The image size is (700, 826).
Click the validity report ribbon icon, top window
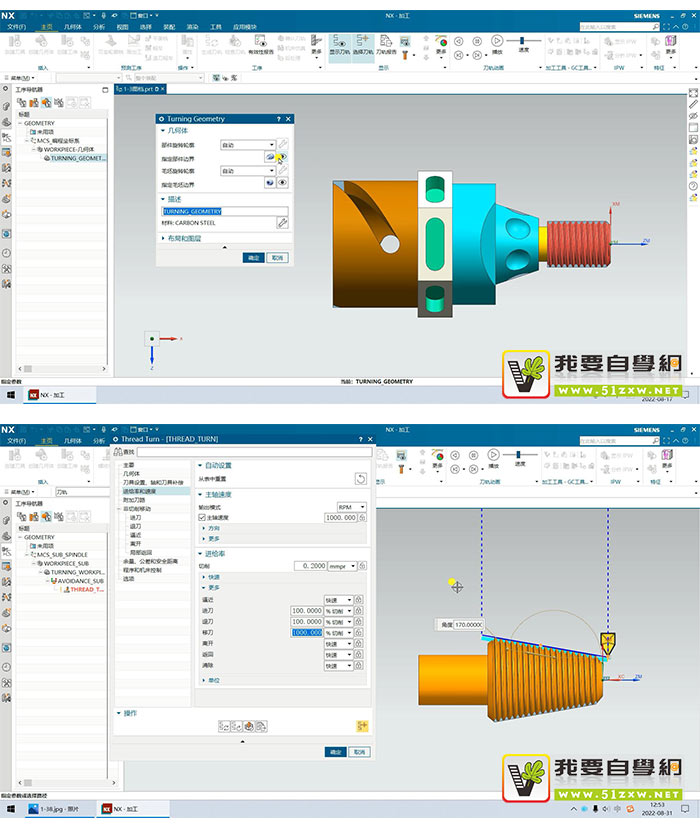260,45
